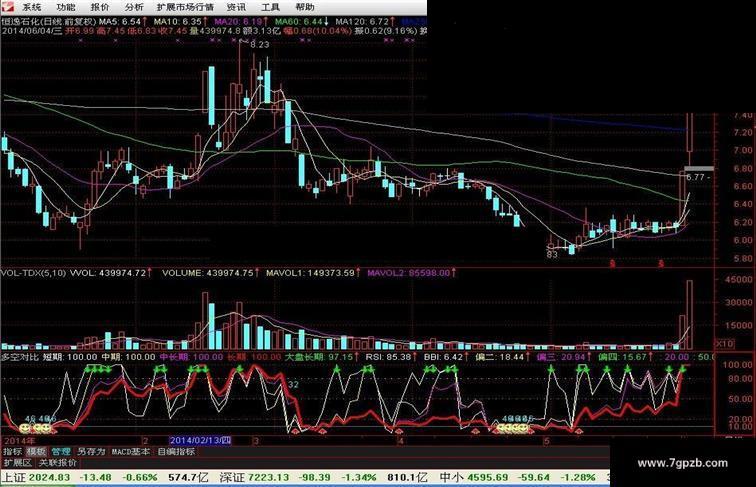
Task: Click the 额3.13亿 turnover value
Action: pyautogui.click(x=261, y=31)
